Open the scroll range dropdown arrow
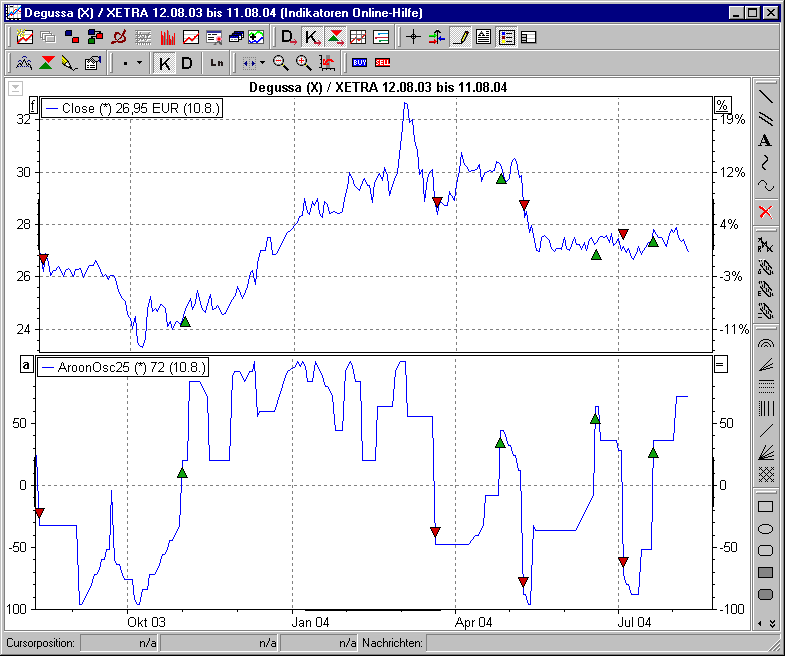This screenshot has width=785, height=656. pyautogui.click(x=262, y=62)
